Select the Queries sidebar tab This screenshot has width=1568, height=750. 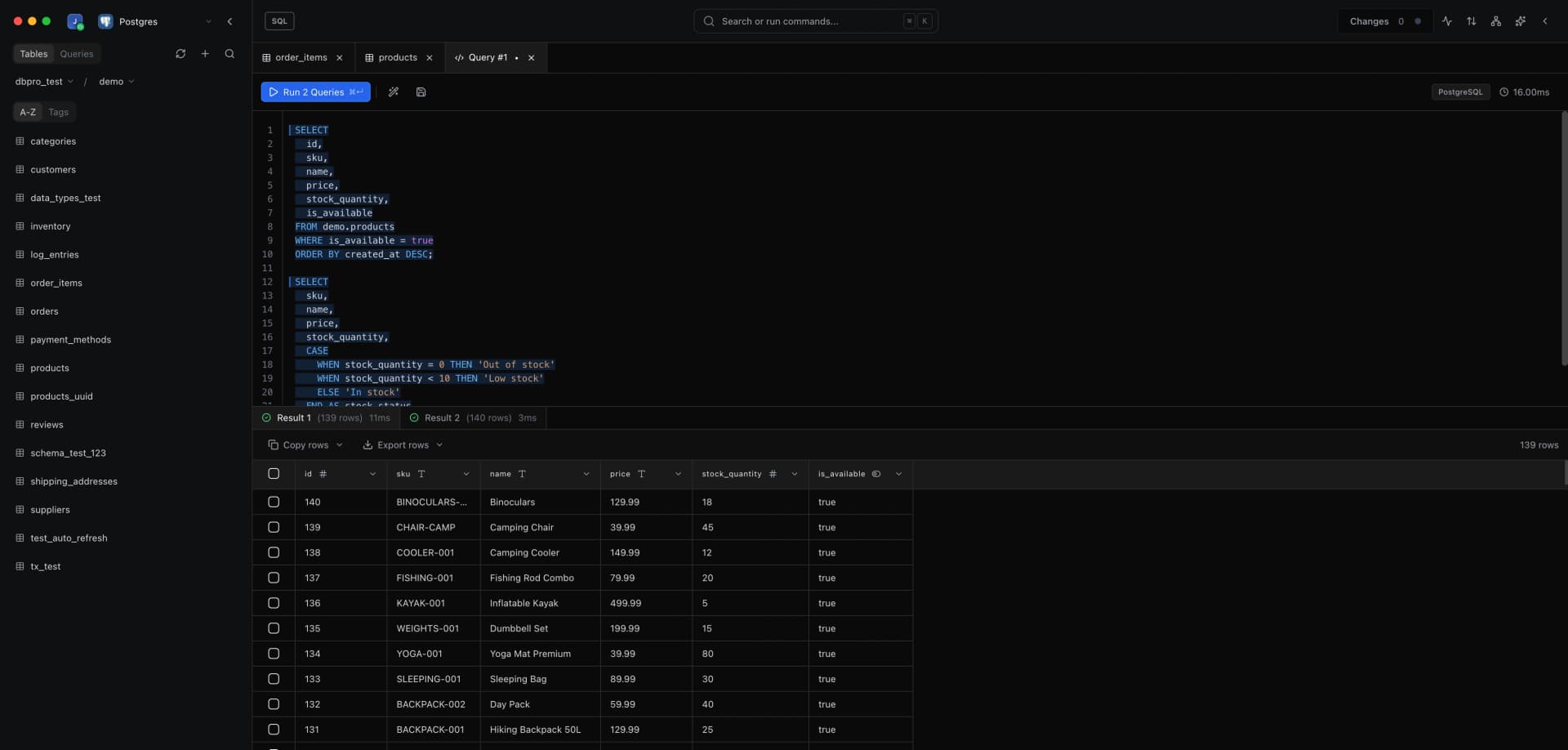pos(77,54)
